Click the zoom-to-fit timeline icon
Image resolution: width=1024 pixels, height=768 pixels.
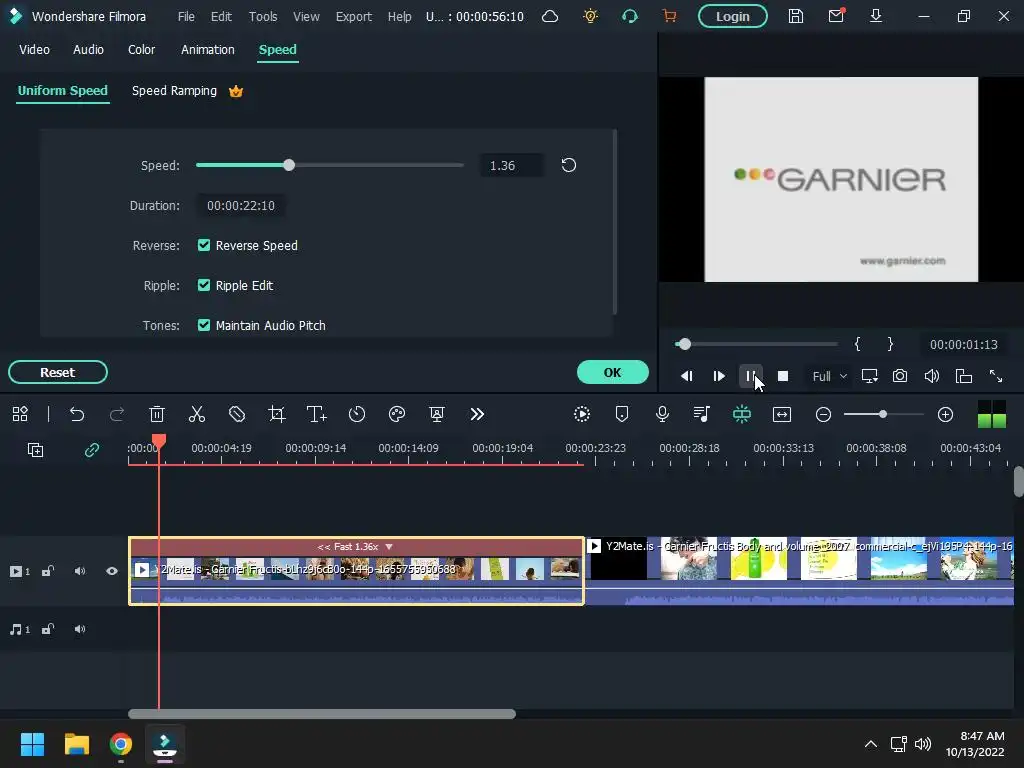click(782, 414)
